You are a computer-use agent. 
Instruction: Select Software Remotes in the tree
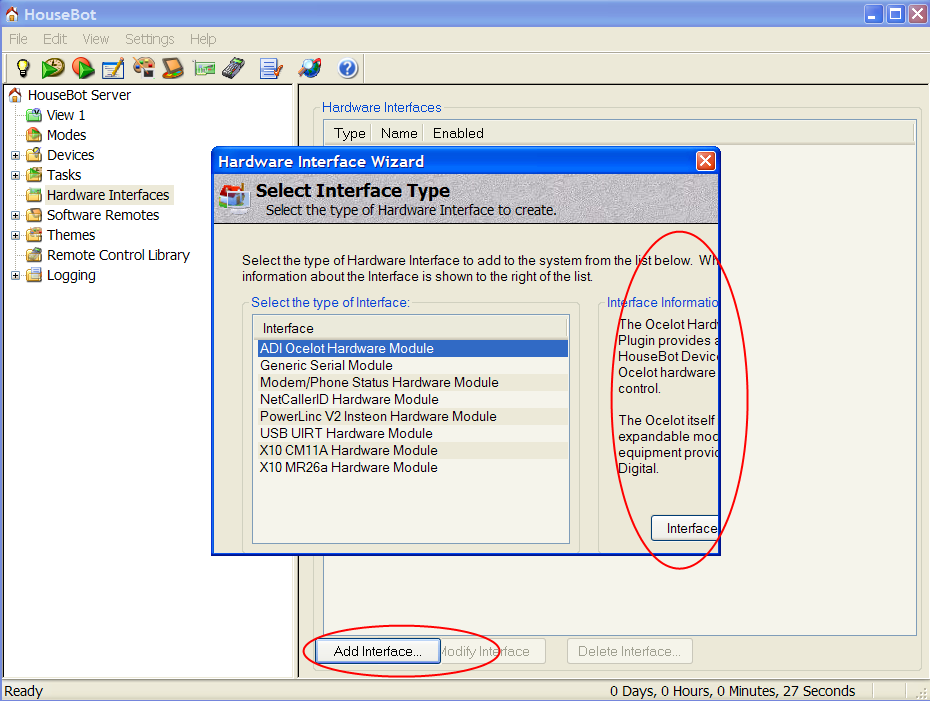[x=103, y=215]
